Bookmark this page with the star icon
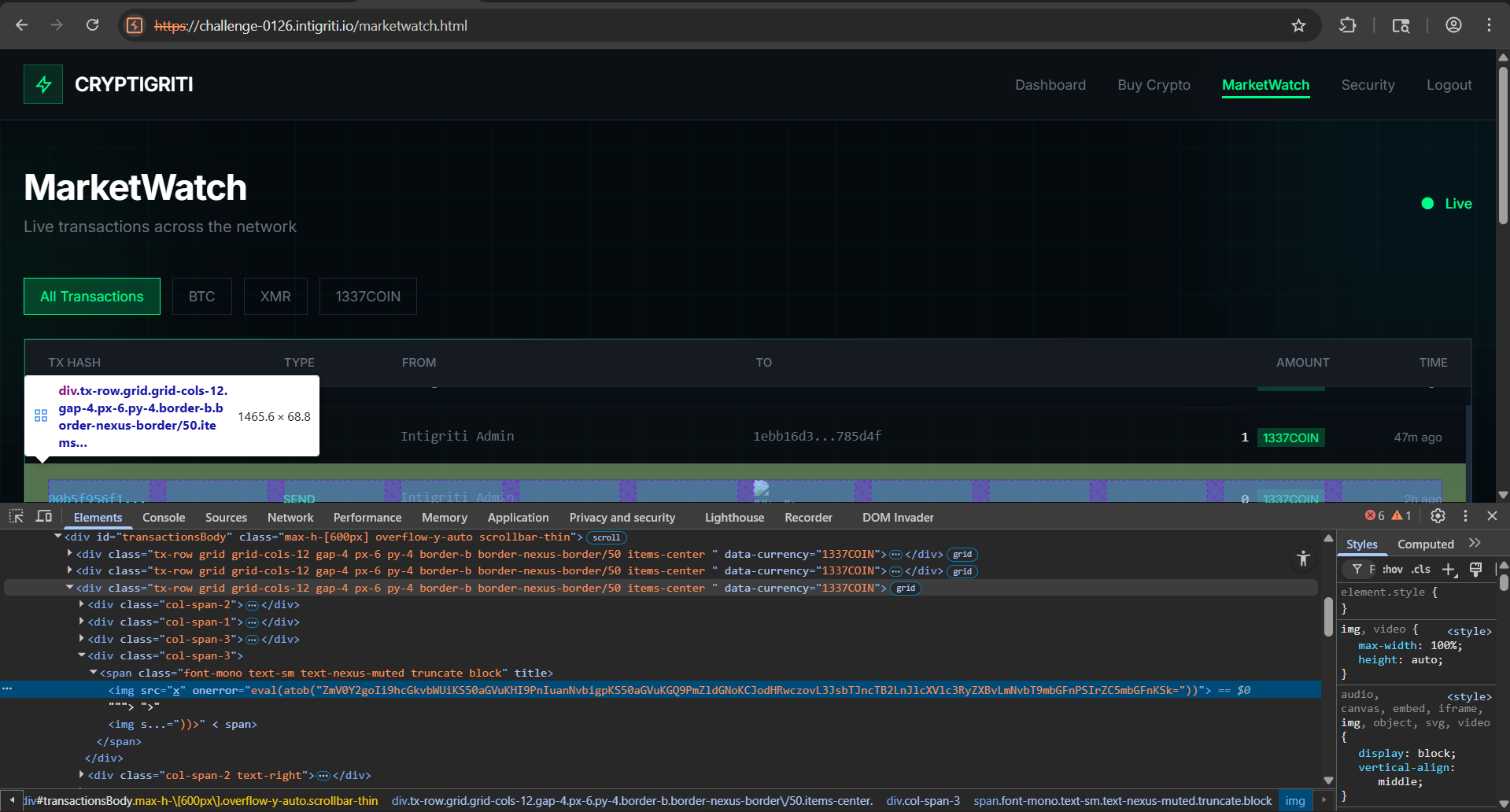 tap(1298, 26)
